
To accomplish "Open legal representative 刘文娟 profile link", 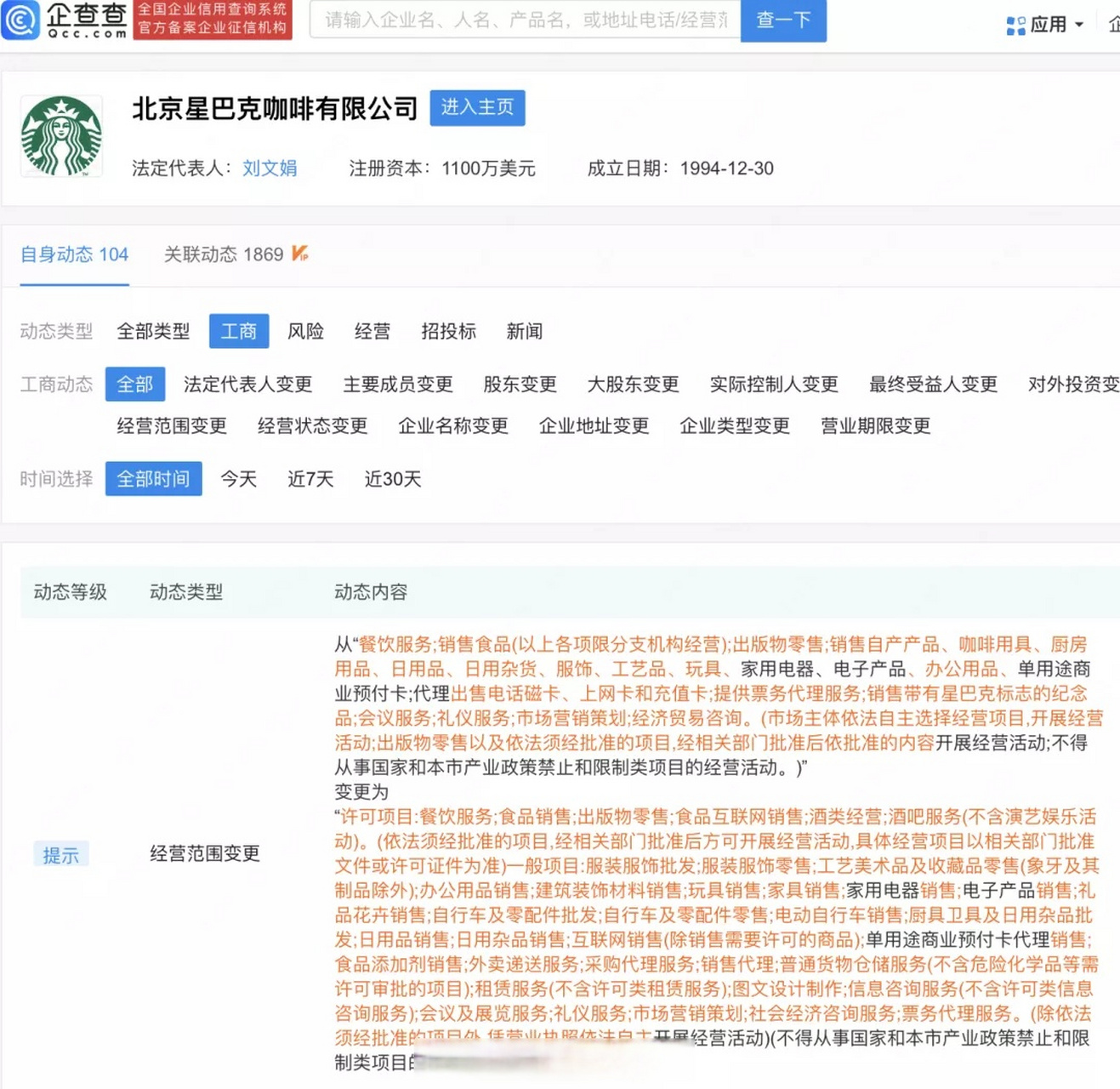I will click(x=270, y=168).
